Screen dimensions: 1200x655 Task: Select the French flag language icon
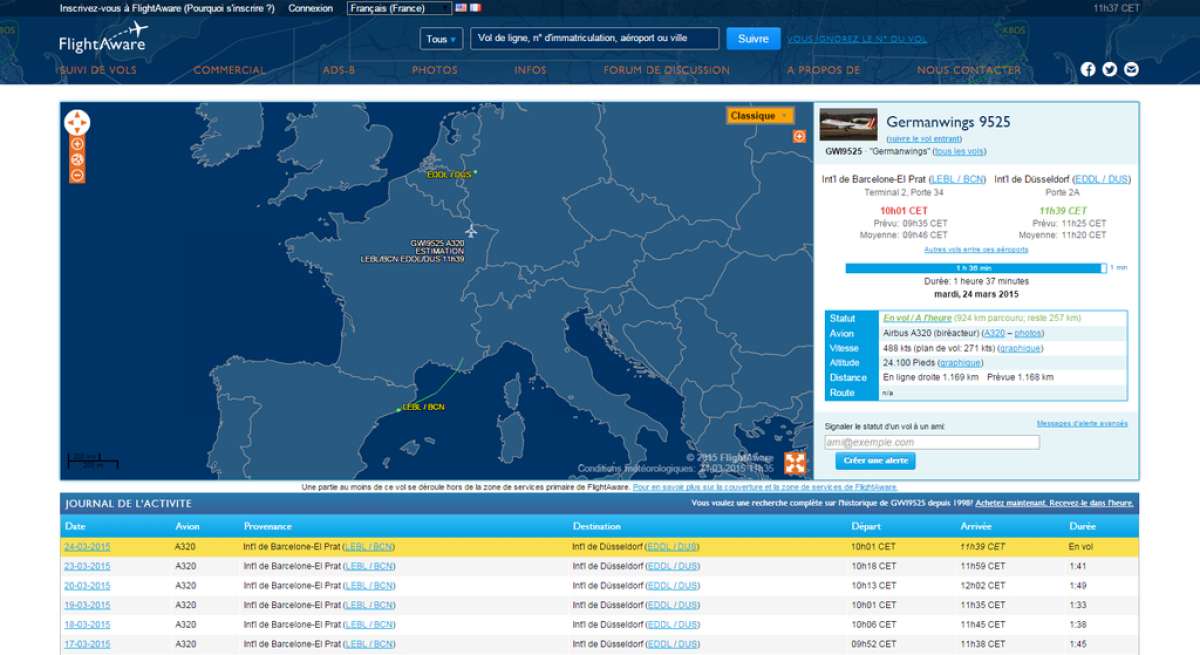[x=475, y=7]
